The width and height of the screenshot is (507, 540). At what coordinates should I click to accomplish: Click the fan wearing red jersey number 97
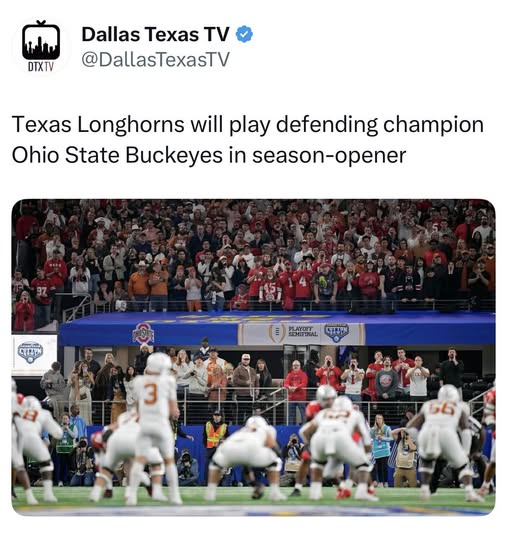pyautogui.click(x=42, y=293)
